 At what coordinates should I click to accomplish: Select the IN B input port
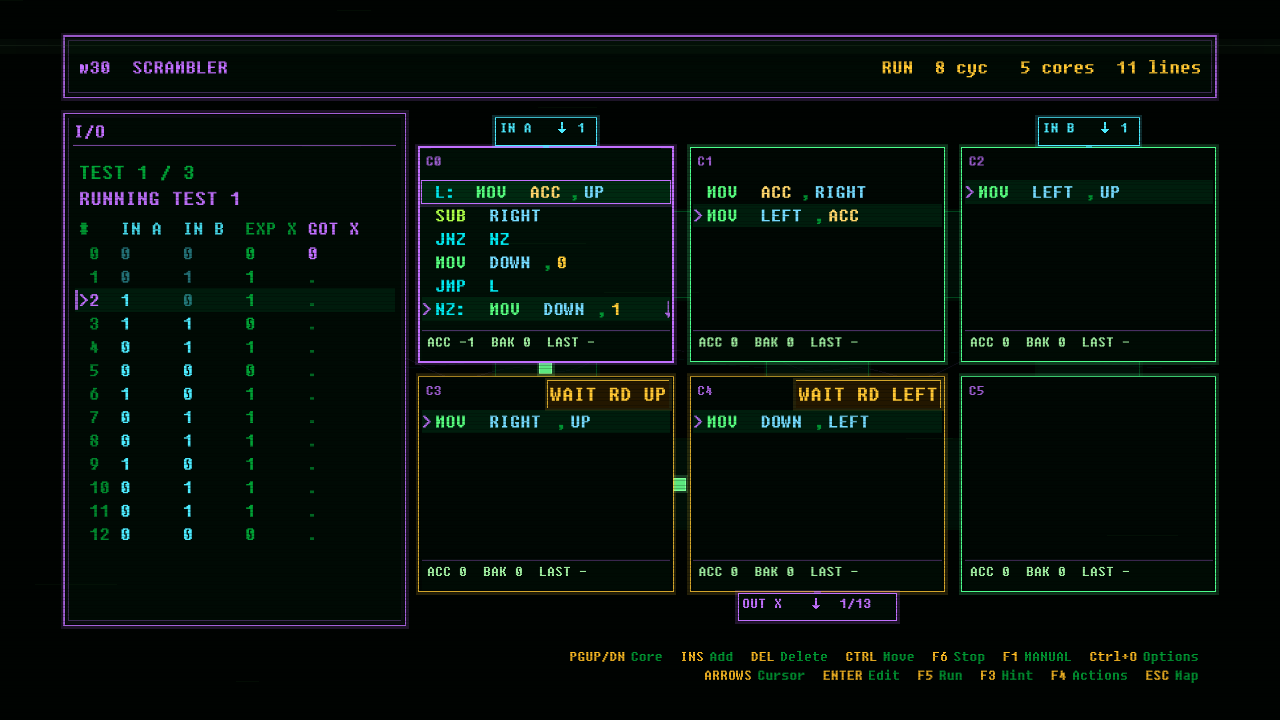(1088, 129)
